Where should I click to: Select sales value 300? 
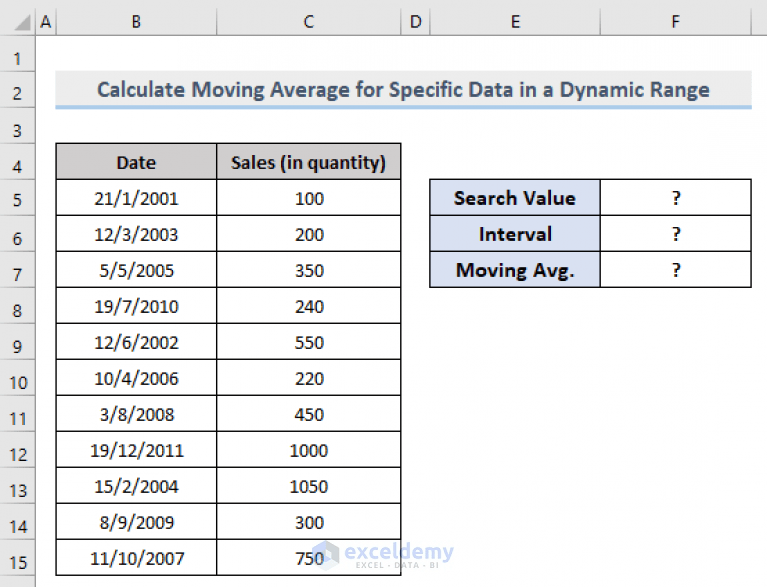(x=309, y=521)
